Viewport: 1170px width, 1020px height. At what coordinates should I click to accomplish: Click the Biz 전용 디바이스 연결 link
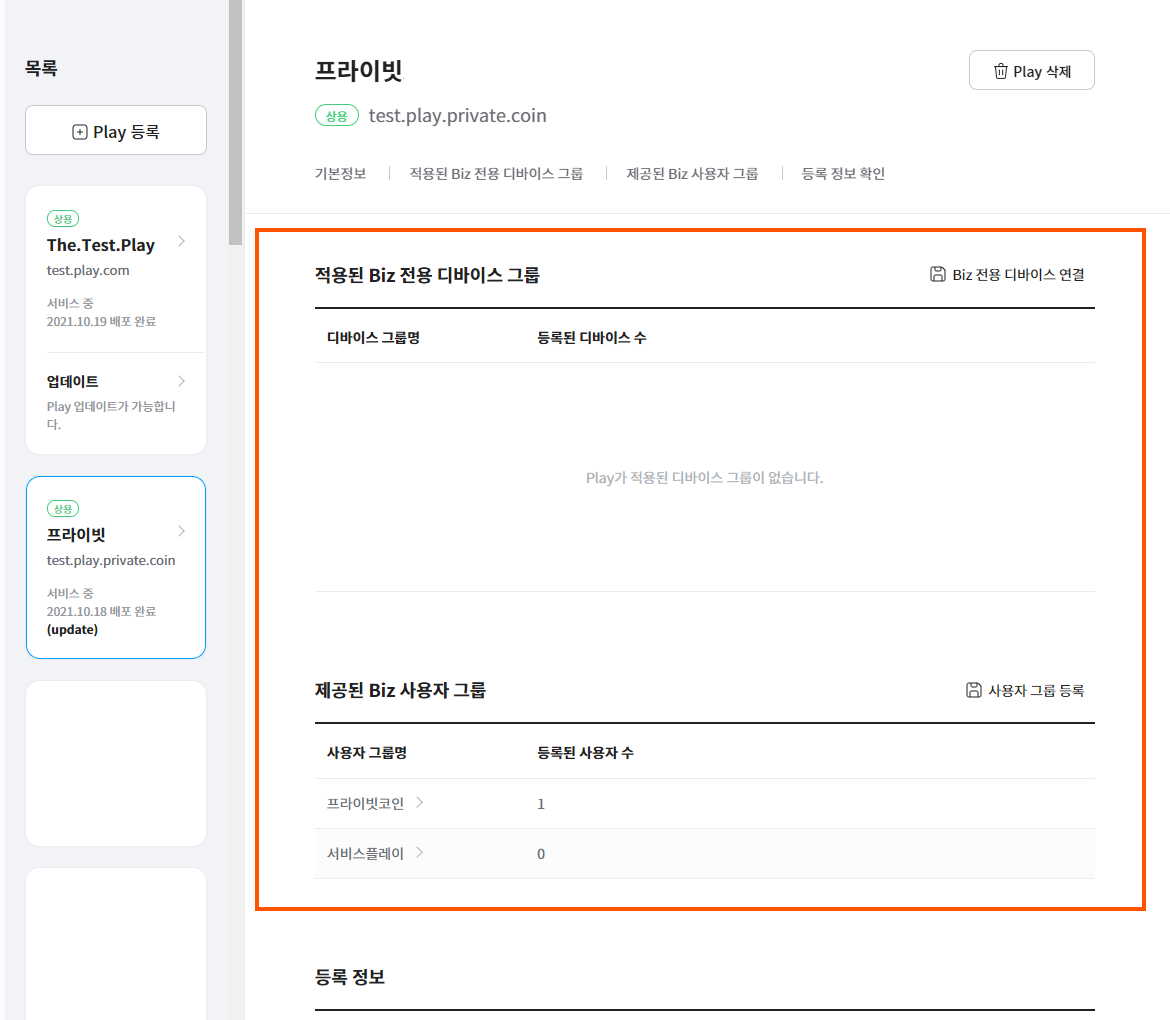[1018, 274]
